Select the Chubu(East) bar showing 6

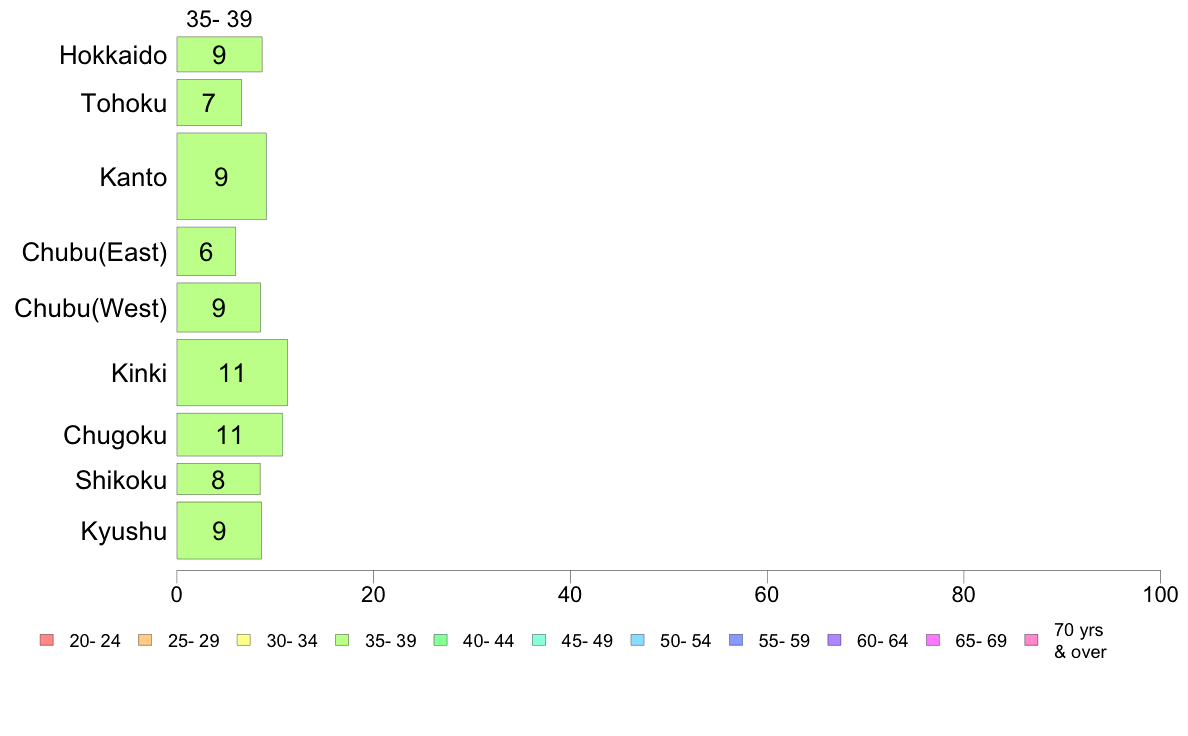[x=206, y=251]
